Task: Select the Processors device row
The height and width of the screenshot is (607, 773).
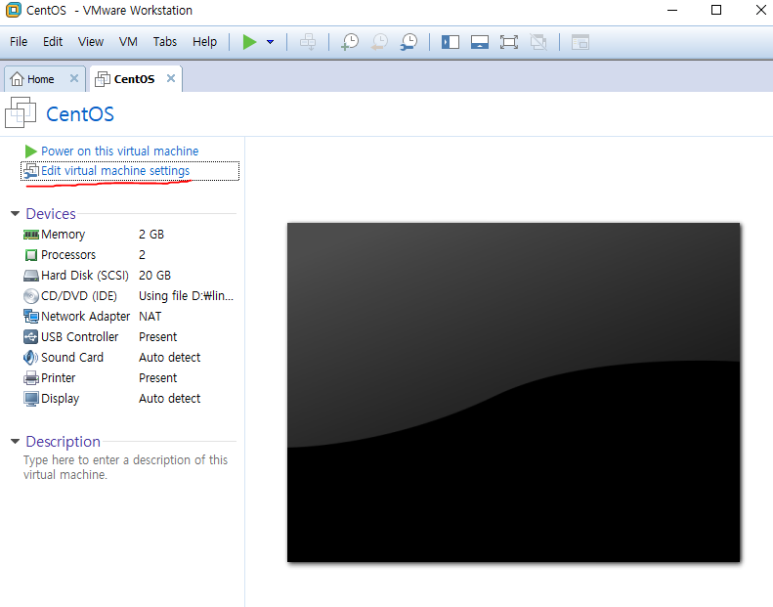Action: [128, 255]
